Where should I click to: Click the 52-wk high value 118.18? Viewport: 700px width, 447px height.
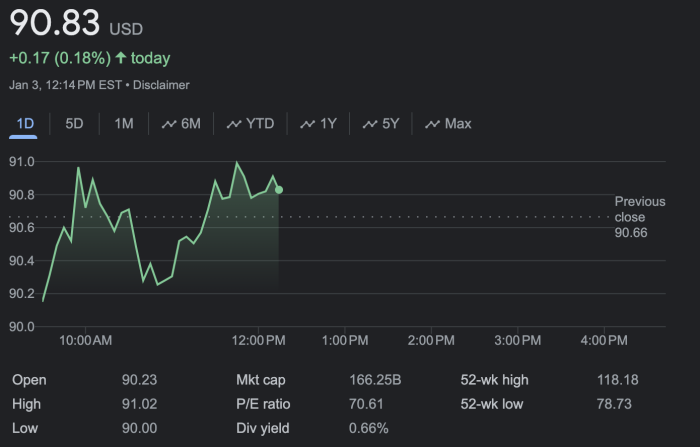618,380
